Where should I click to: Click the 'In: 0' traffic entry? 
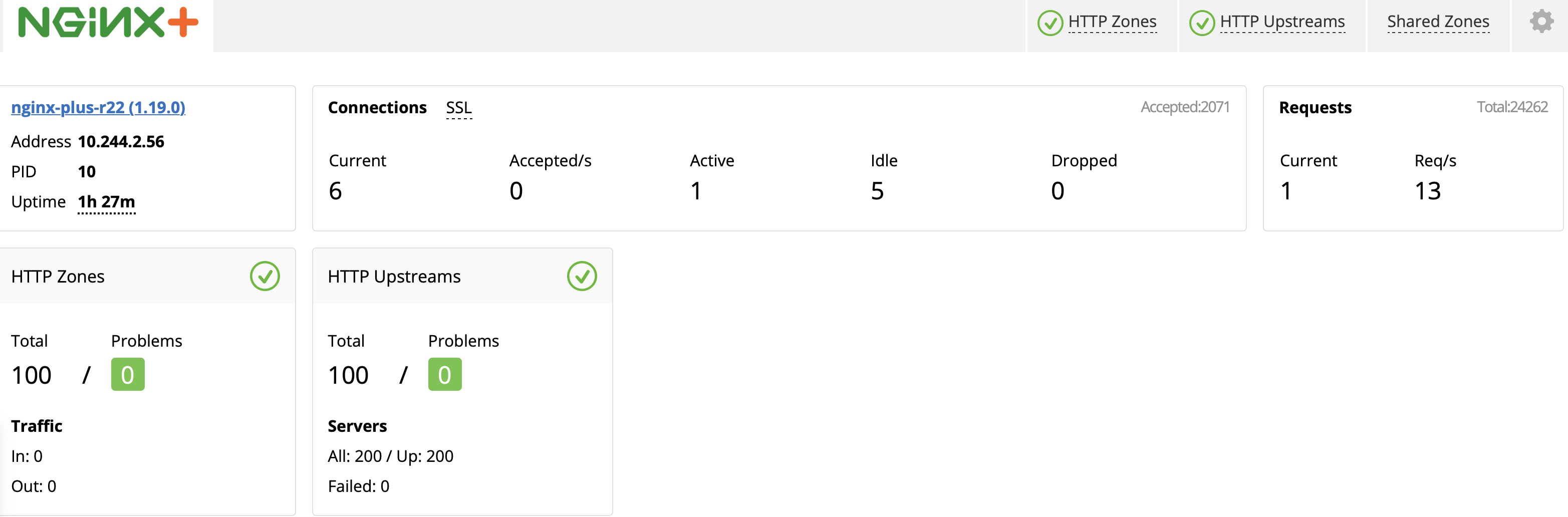[x=27, y=456]
